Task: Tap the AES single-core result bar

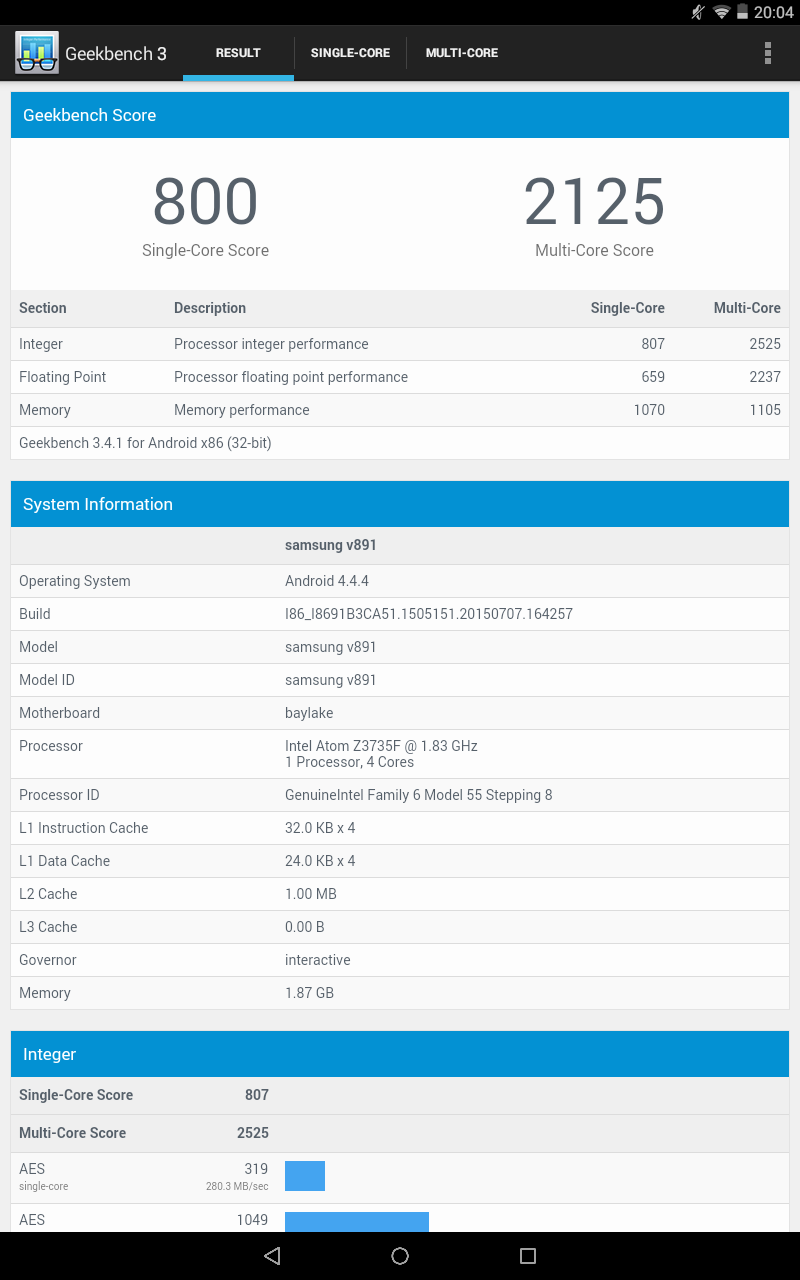Action: tap(305, 1176)
